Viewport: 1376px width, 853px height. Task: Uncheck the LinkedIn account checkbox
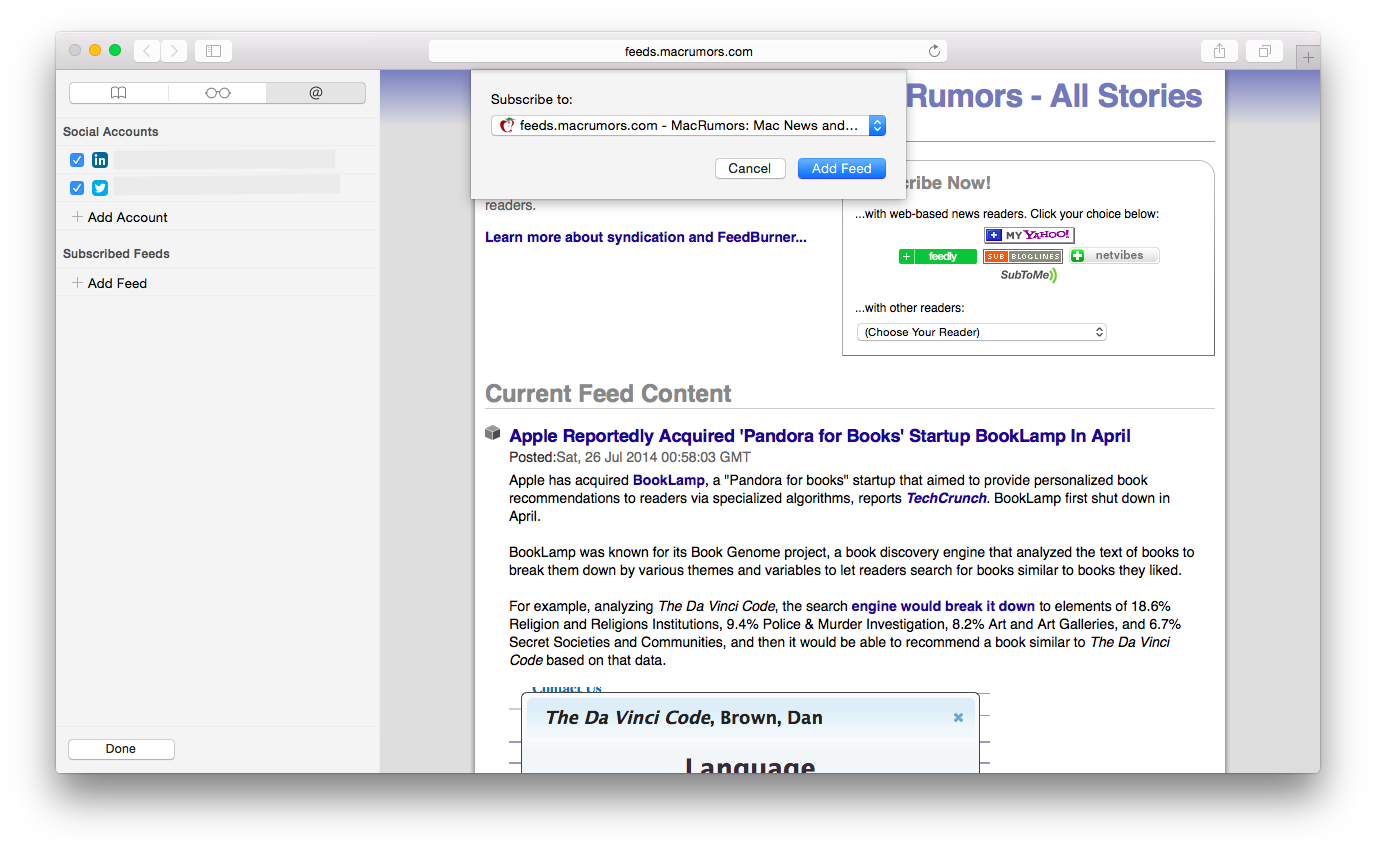coord(77,160)
